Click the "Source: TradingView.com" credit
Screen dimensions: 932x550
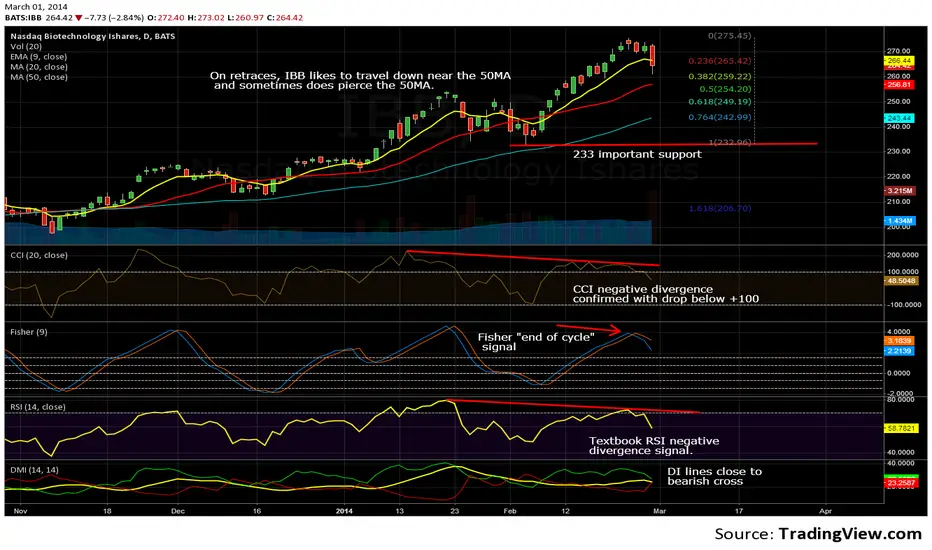[x=818, y=534]
